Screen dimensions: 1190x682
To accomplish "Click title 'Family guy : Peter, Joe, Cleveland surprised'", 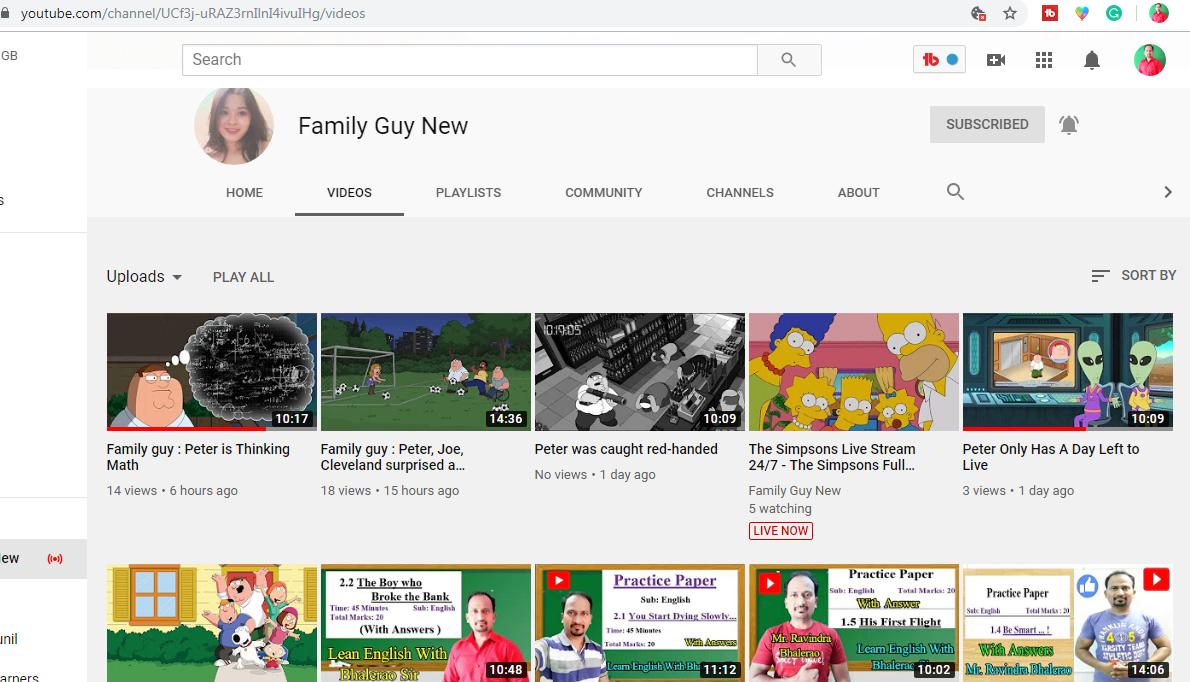I will [392, 457].
